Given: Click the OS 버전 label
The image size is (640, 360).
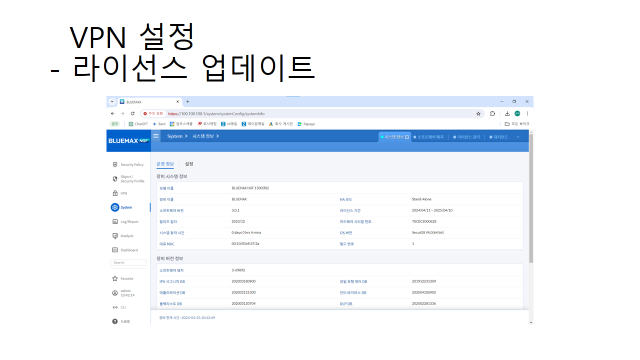Looking at the screenshot, I should (346, 233).
